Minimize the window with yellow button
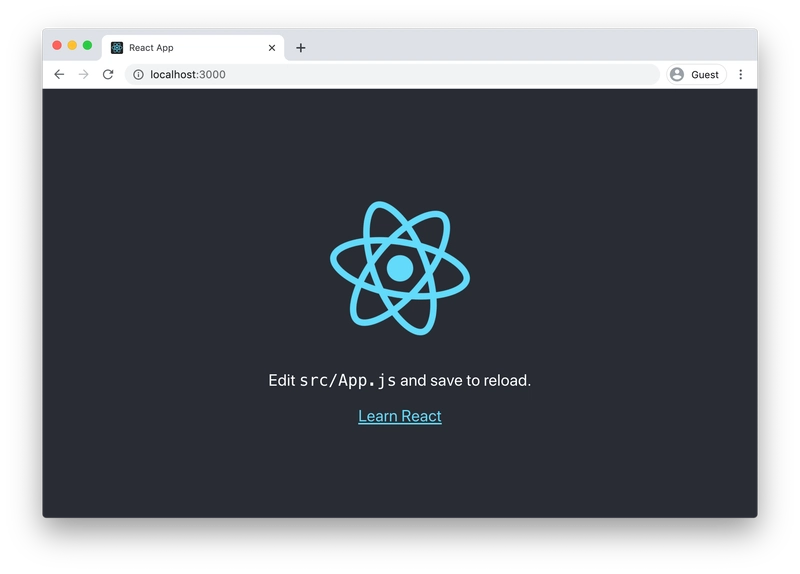Screen dimensions: 800x574 point(72,45)
